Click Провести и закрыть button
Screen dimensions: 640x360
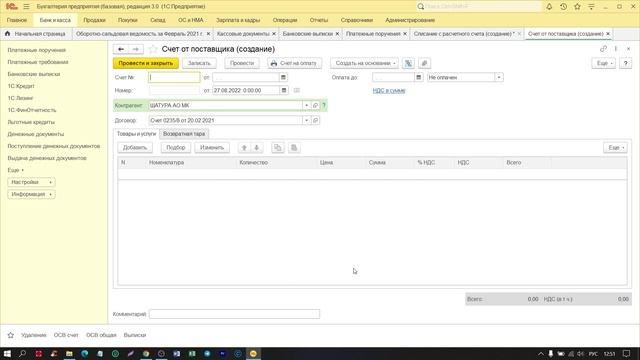click(x=146, y=63)
